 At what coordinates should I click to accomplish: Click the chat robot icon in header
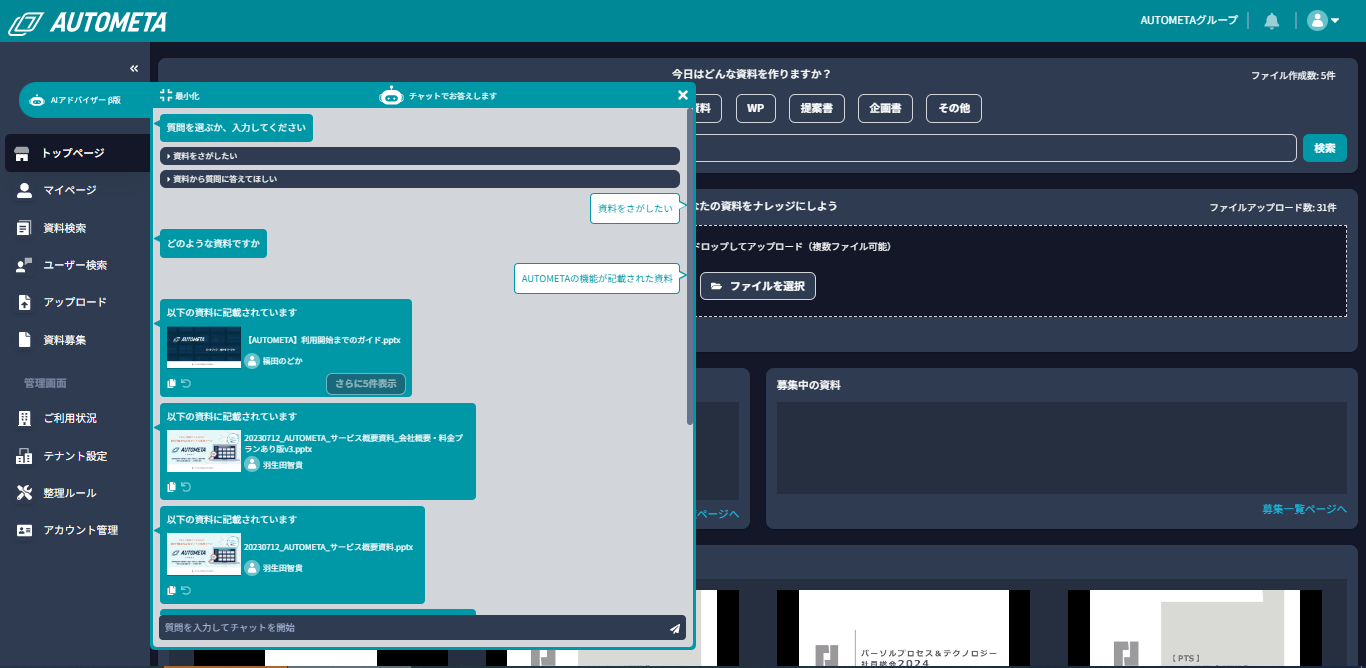point(391,96)
